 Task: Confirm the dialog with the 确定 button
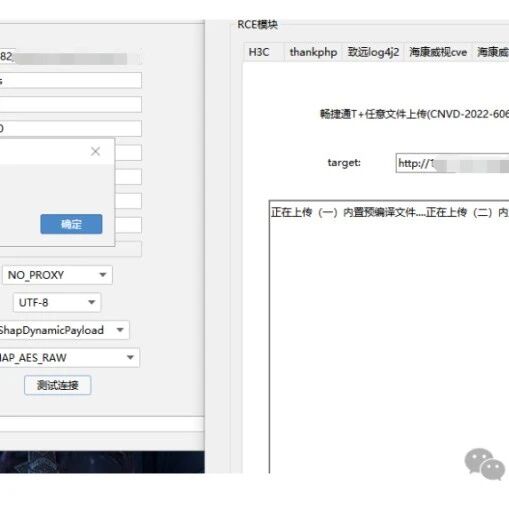[71, 224]
